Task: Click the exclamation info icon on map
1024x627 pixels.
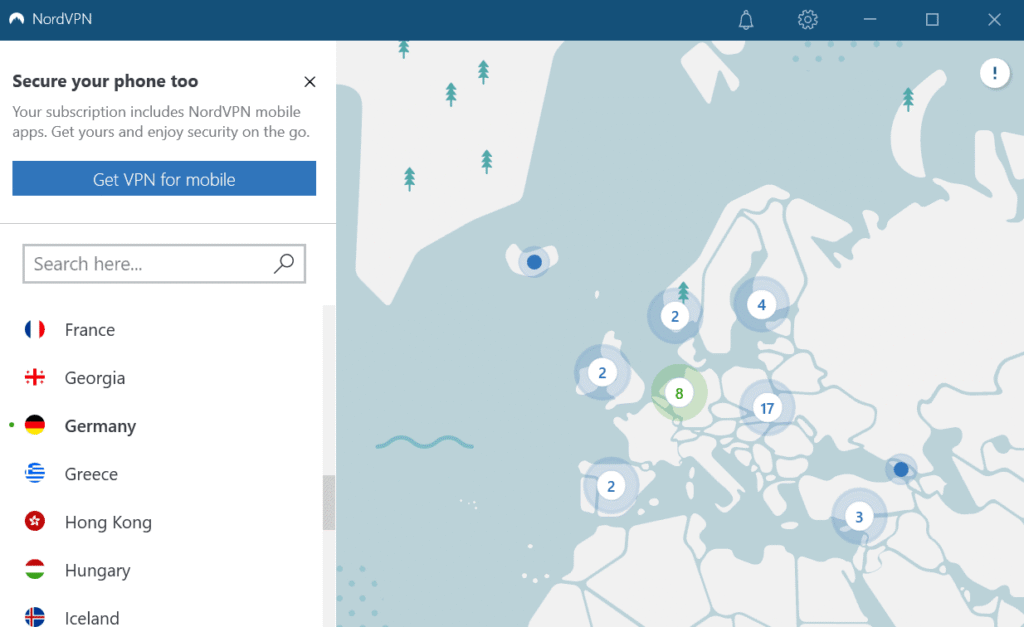Action: pyautogui.click(x=995, y=73)
